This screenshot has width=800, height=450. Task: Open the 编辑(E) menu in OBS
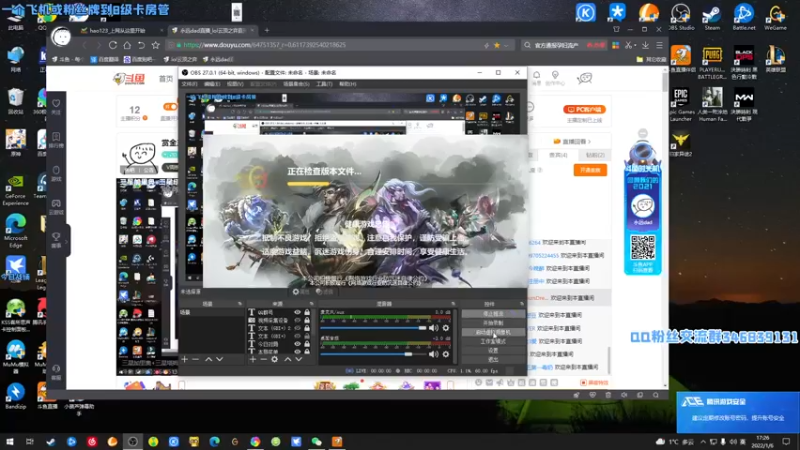[x=212, y=84]
